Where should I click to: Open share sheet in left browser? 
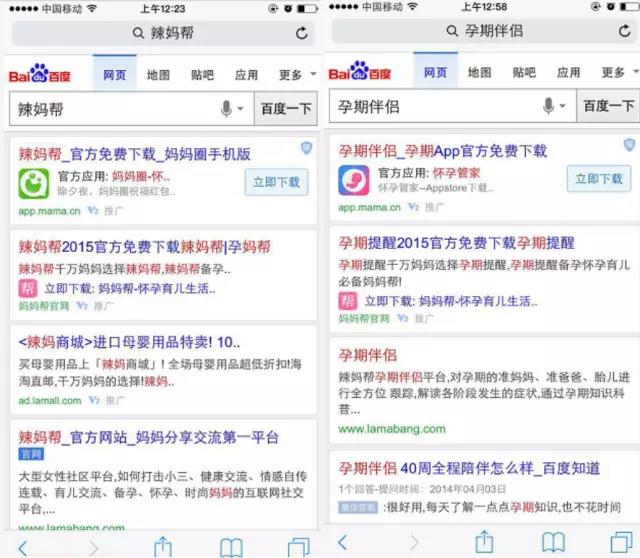coord(163,547)
